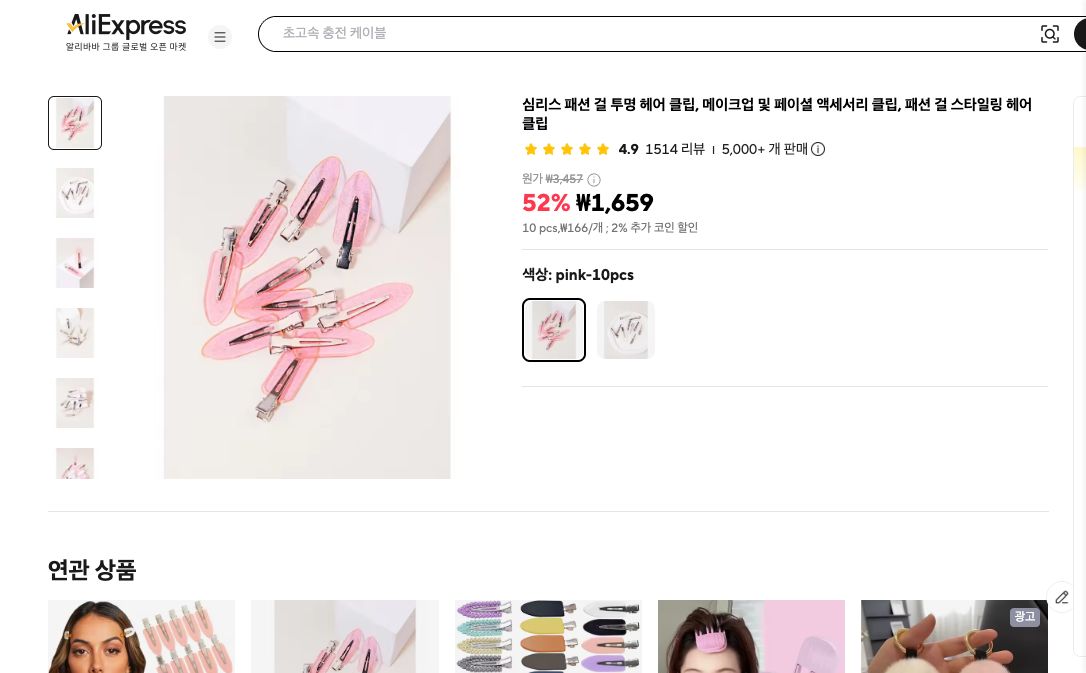Click the AliExpress logo
The image size is (1086, 673).
tap(125, 27)
